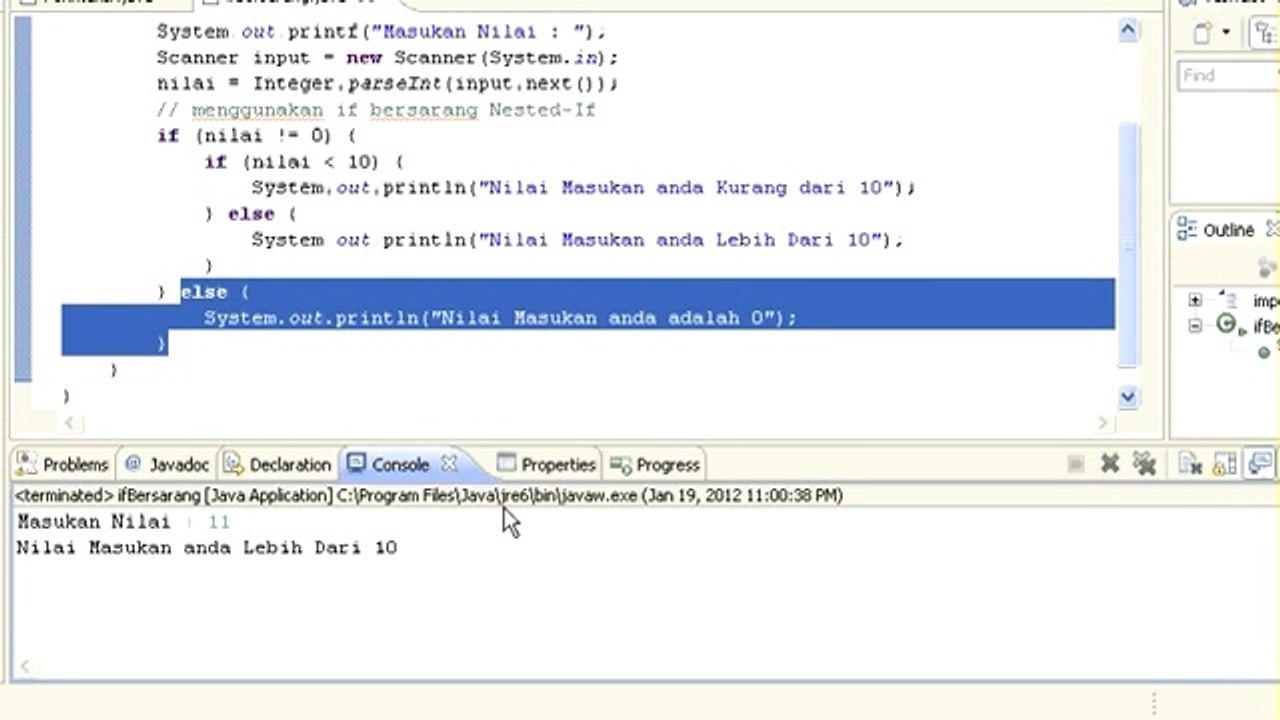1280x720 pixels.
Task: Click the Progress tab icon
Action: tap(620, 464)
